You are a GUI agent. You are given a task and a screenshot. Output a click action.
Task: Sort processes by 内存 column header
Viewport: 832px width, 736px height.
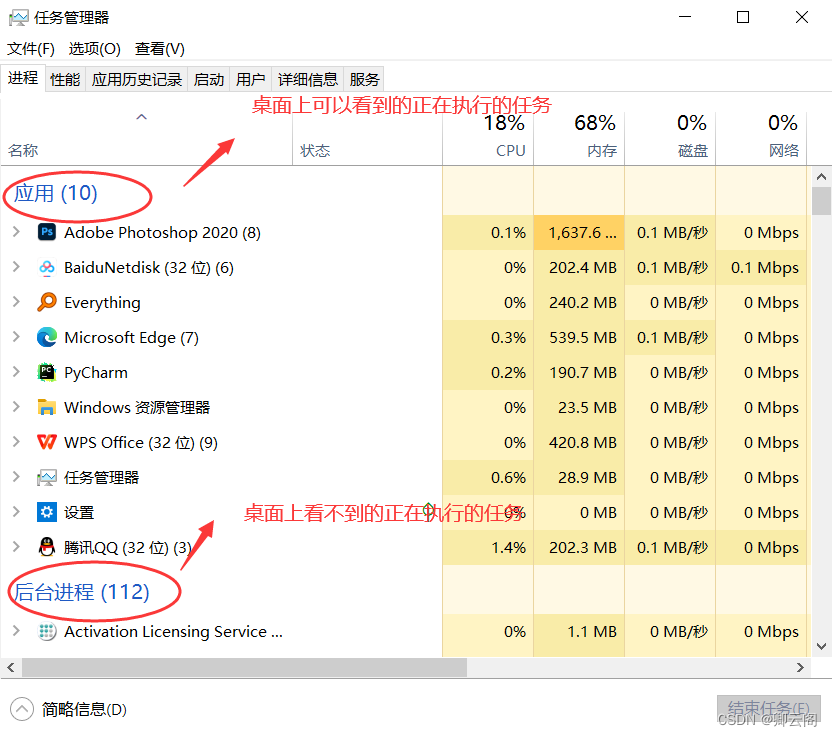(579, 138)
